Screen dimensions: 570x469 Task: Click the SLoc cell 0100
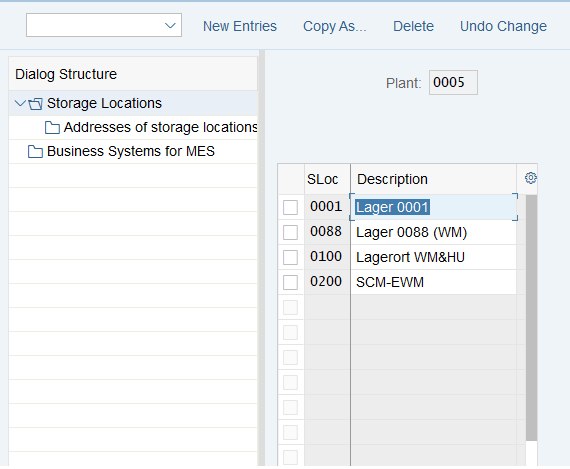pyautogui.click(x=327, y=257)
